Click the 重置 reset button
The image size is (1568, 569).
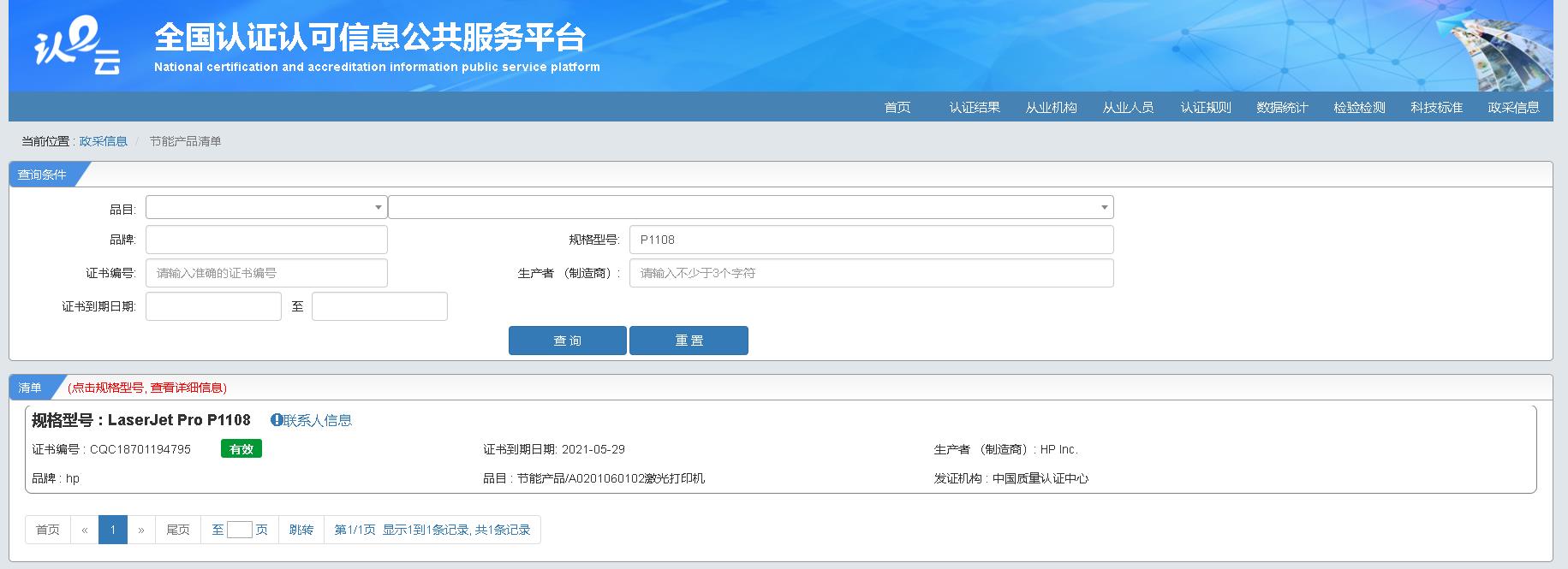[689, 341]
